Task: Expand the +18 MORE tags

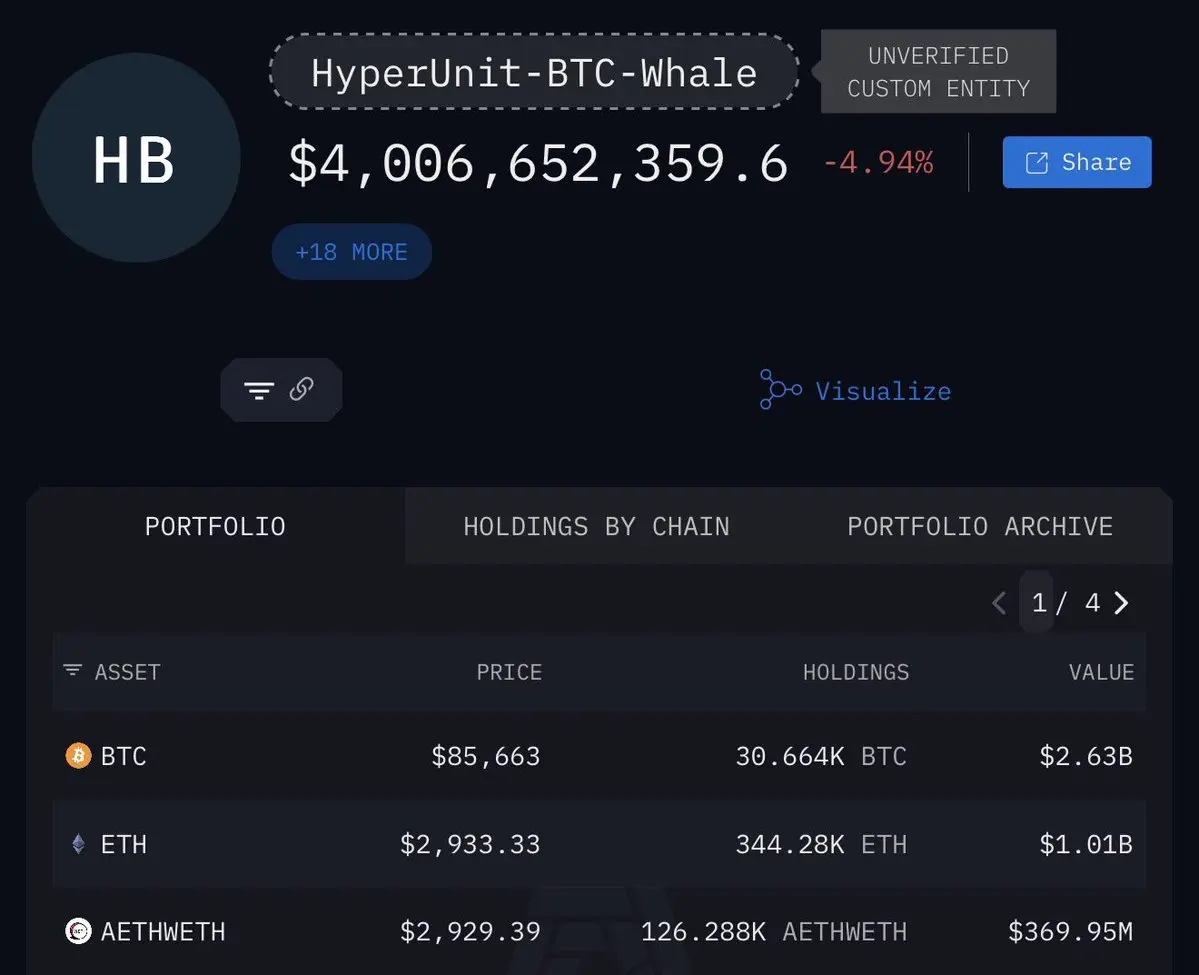Action: pyautogui.click(x=351, y=252)
